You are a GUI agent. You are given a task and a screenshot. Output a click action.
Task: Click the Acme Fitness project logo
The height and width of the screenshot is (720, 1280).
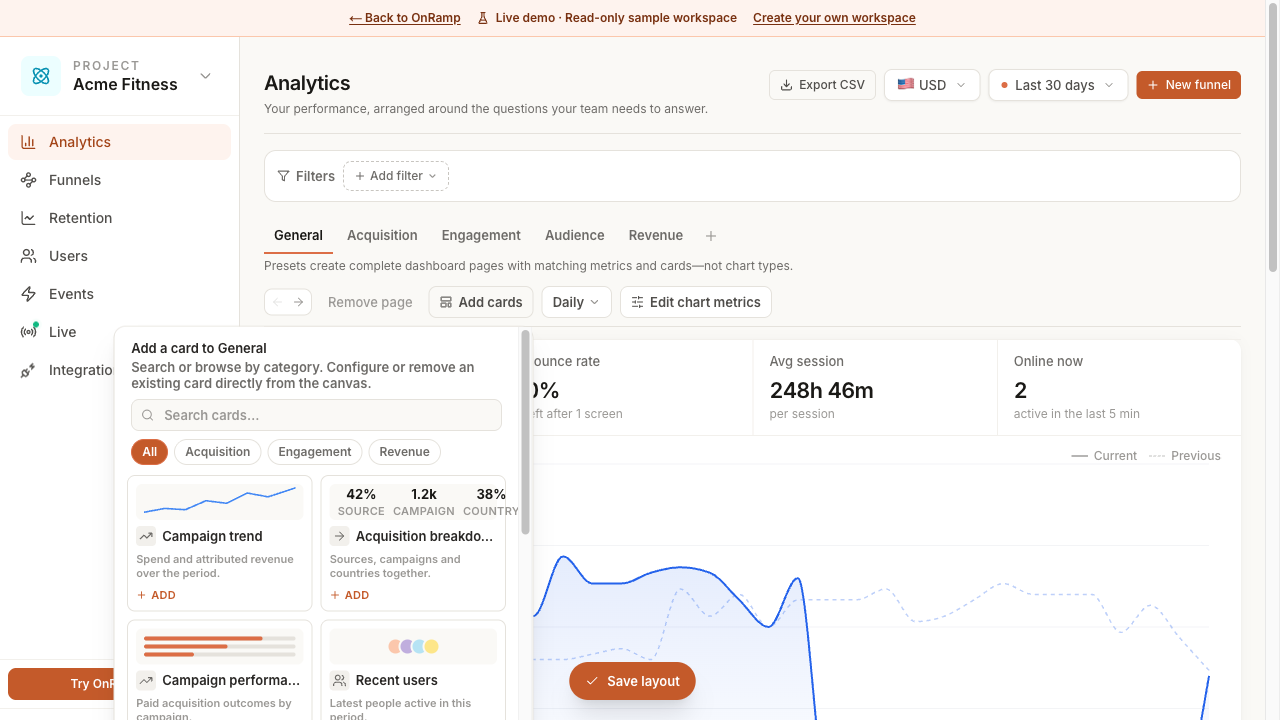[x=41, y=76]
